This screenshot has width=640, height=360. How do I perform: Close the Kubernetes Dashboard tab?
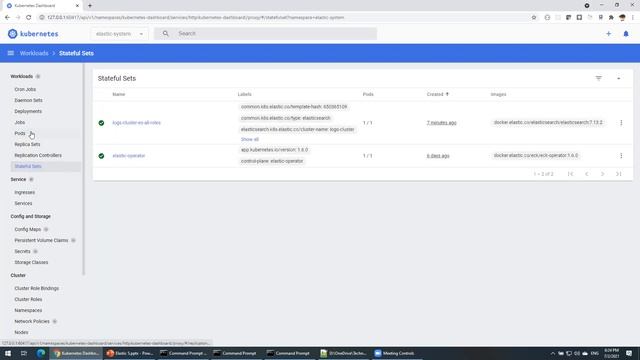77,6
